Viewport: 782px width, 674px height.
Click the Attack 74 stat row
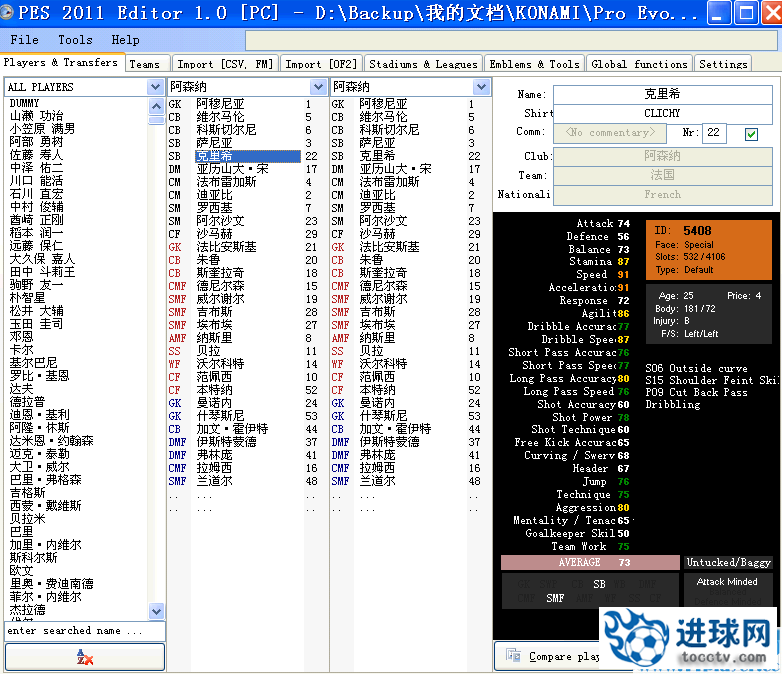pyautogui.click(x=603, y=224)
